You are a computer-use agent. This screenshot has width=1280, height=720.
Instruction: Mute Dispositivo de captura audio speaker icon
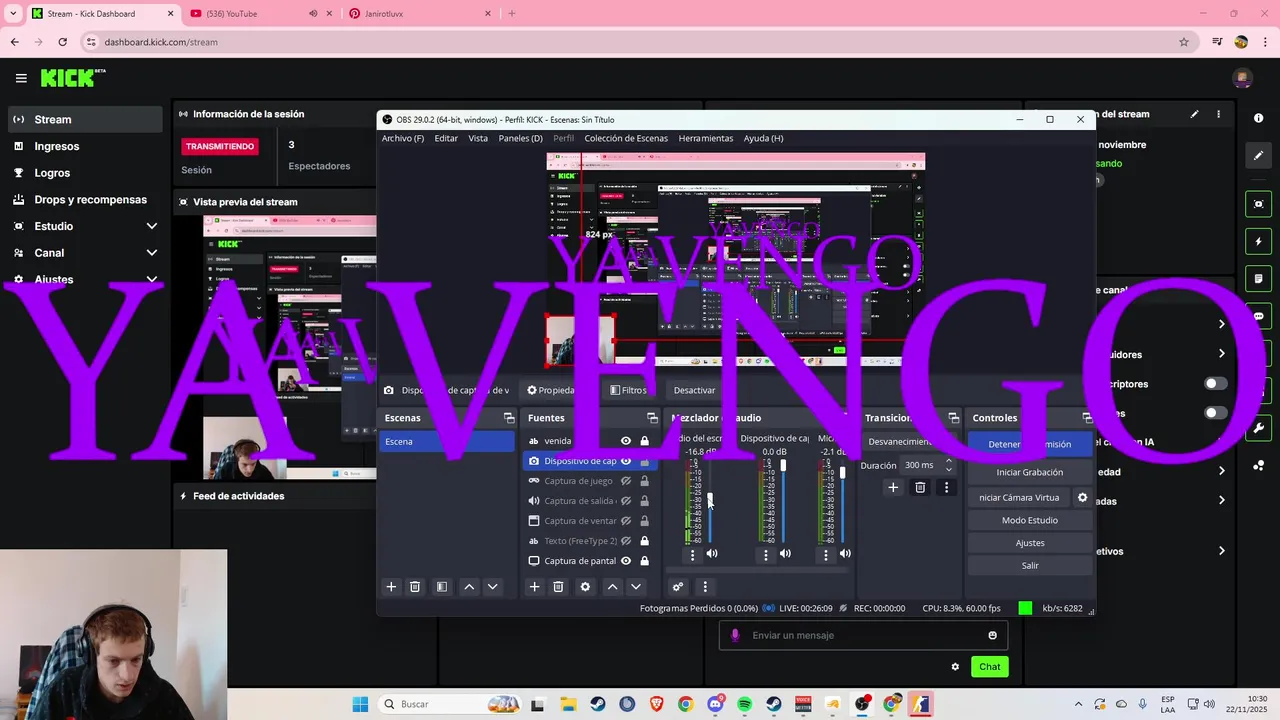coord(786,554)
